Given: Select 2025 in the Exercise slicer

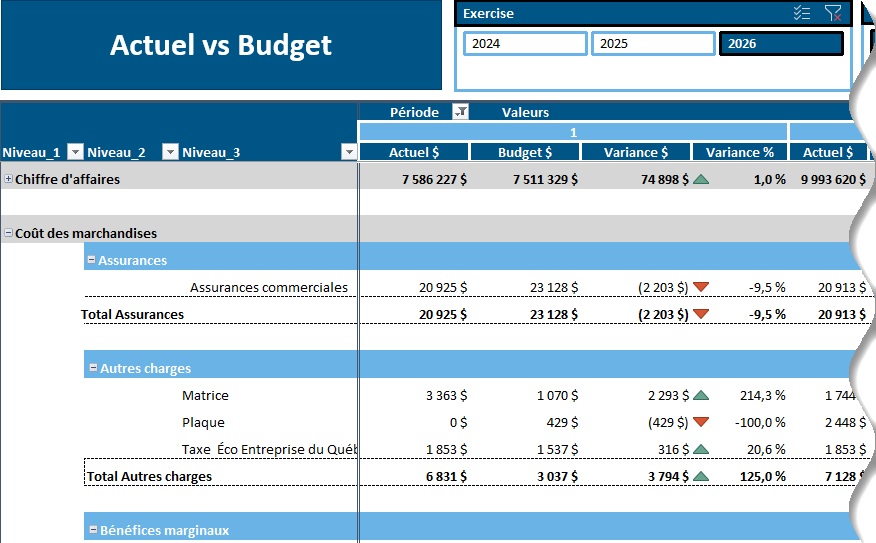Looking at the screenshot, I should pyautogui.click(x=653, y=44).
